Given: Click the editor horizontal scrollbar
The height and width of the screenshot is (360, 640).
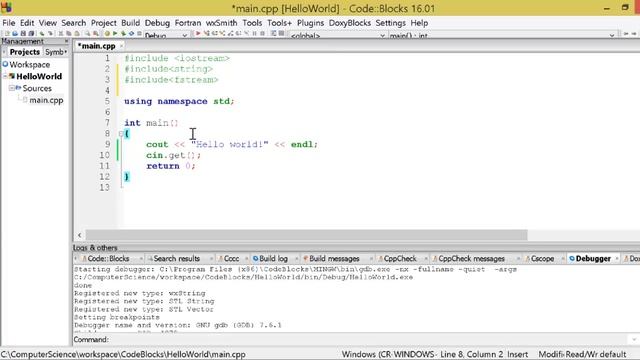Looking at the screenshot, I should tap(306, 235).
